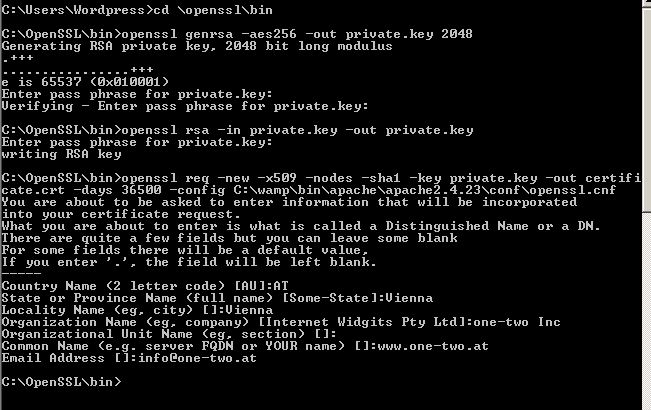
Task: Click 'Verifying - Enter pass phrase' line
Action: tap(185, 106)
